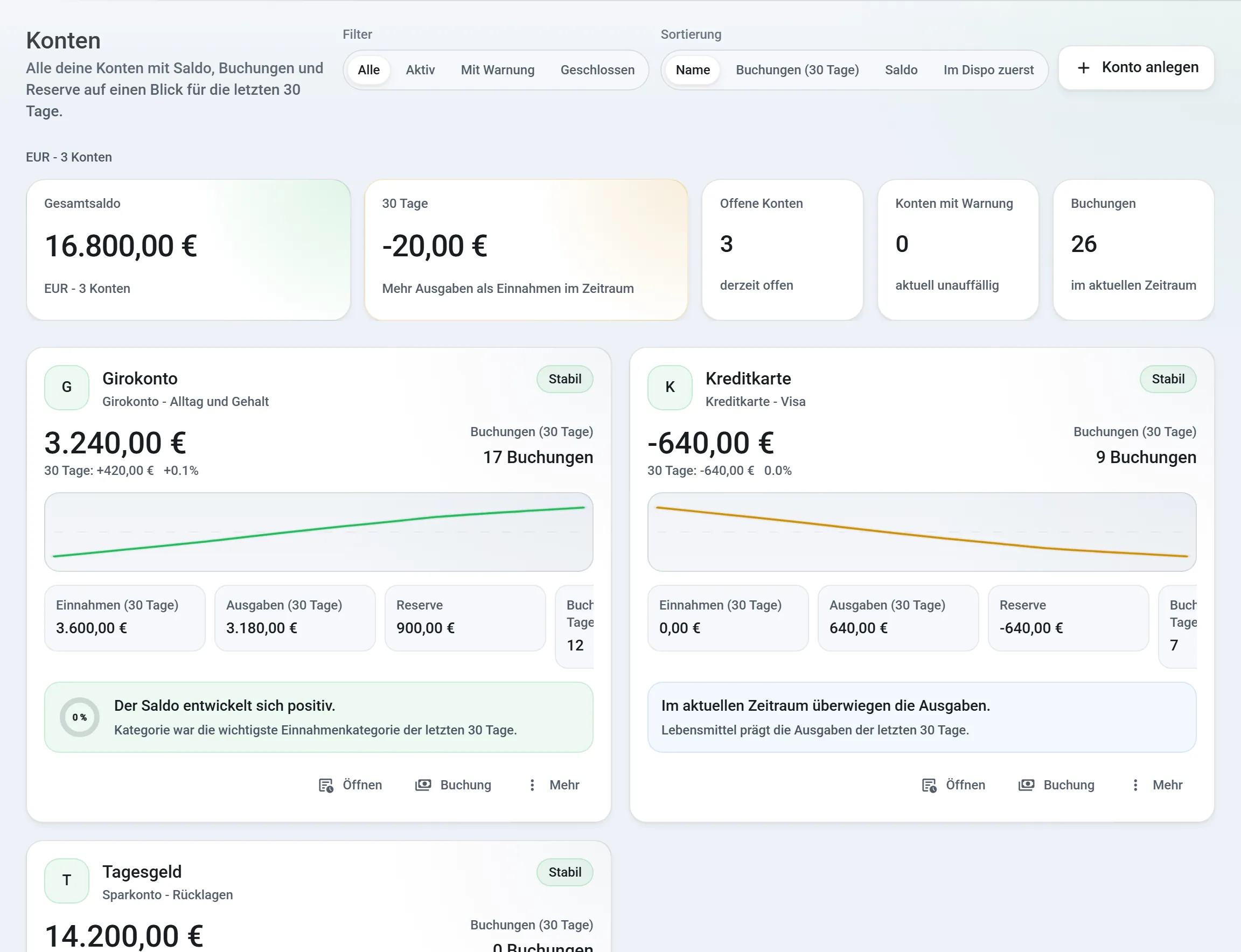Sort by Buchungen (30 Tage)
1241x952 pixels.
[x=797, y=70]
